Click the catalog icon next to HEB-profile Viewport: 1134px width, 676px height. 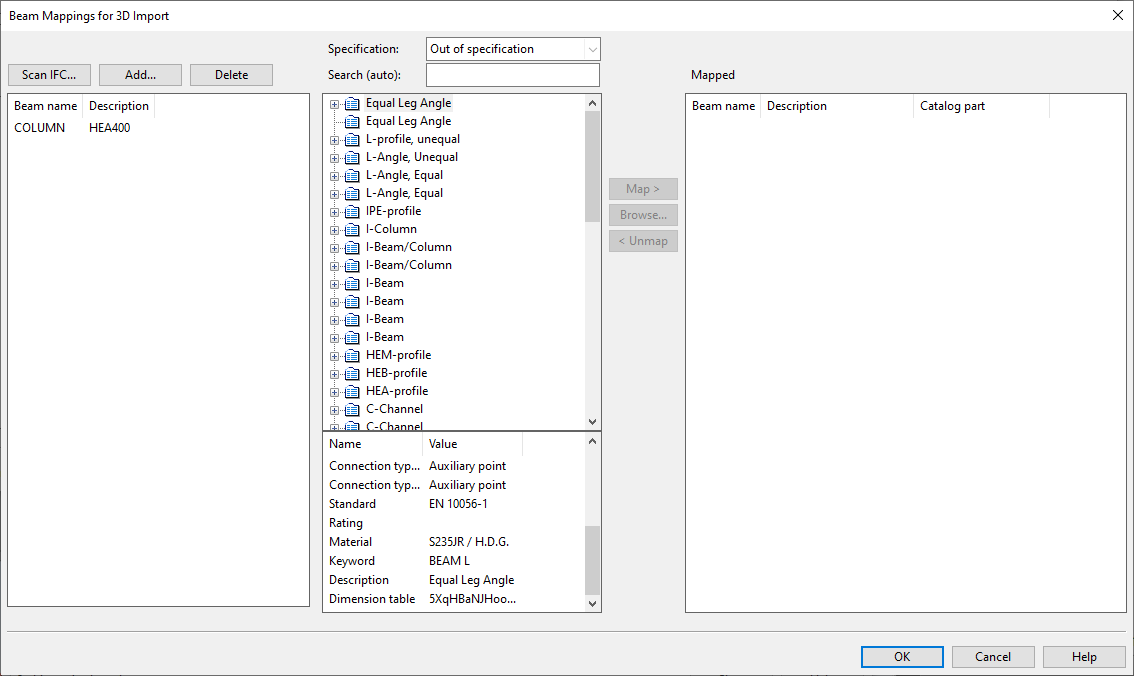[352, 373]
